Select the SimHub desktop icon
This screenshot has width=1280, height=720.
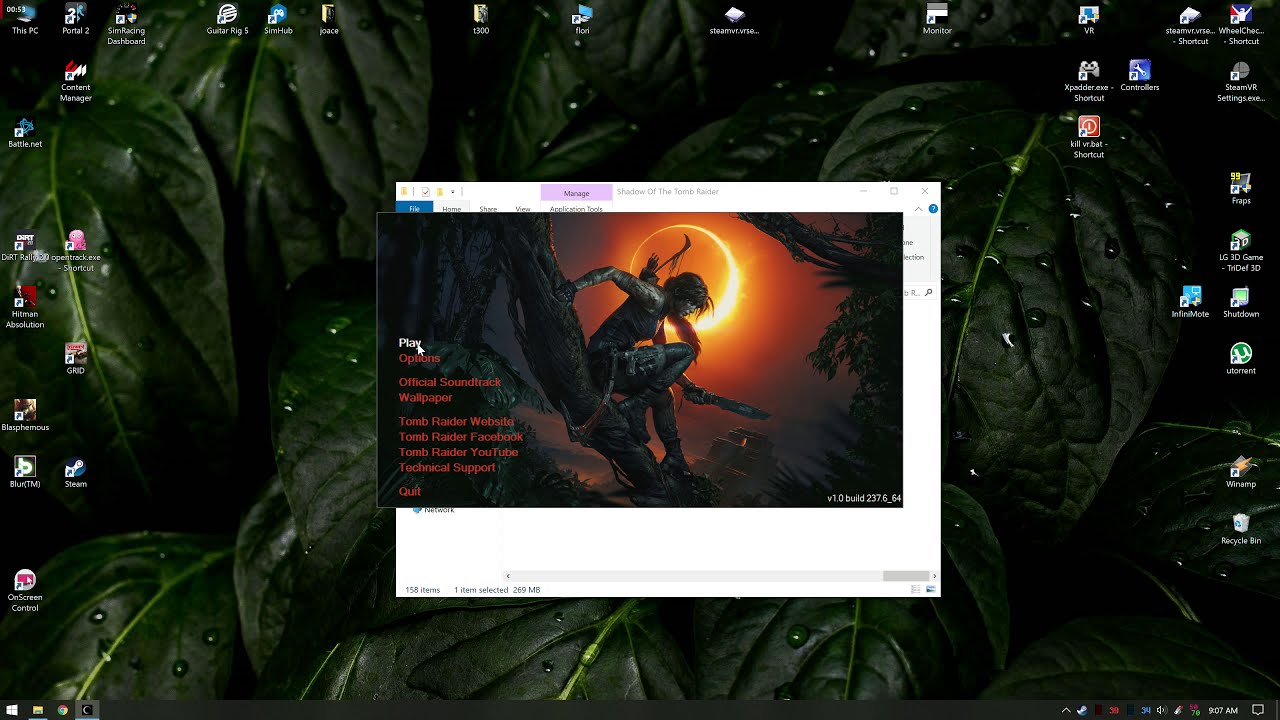coord(278,20)
